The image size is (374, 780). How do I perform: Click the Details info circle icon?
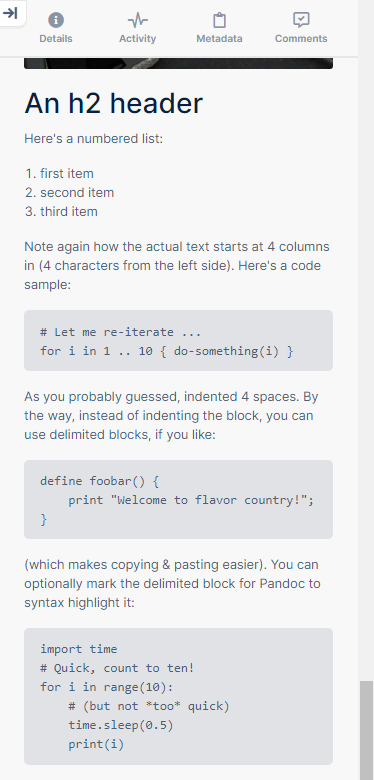[x=56, y=20]
